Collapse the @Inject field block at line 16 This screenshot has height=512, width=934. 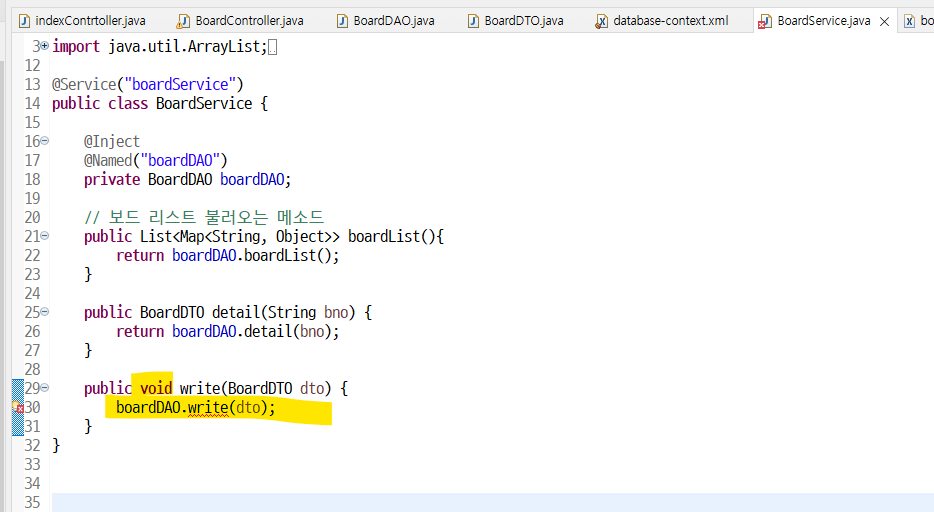[45, 141]
